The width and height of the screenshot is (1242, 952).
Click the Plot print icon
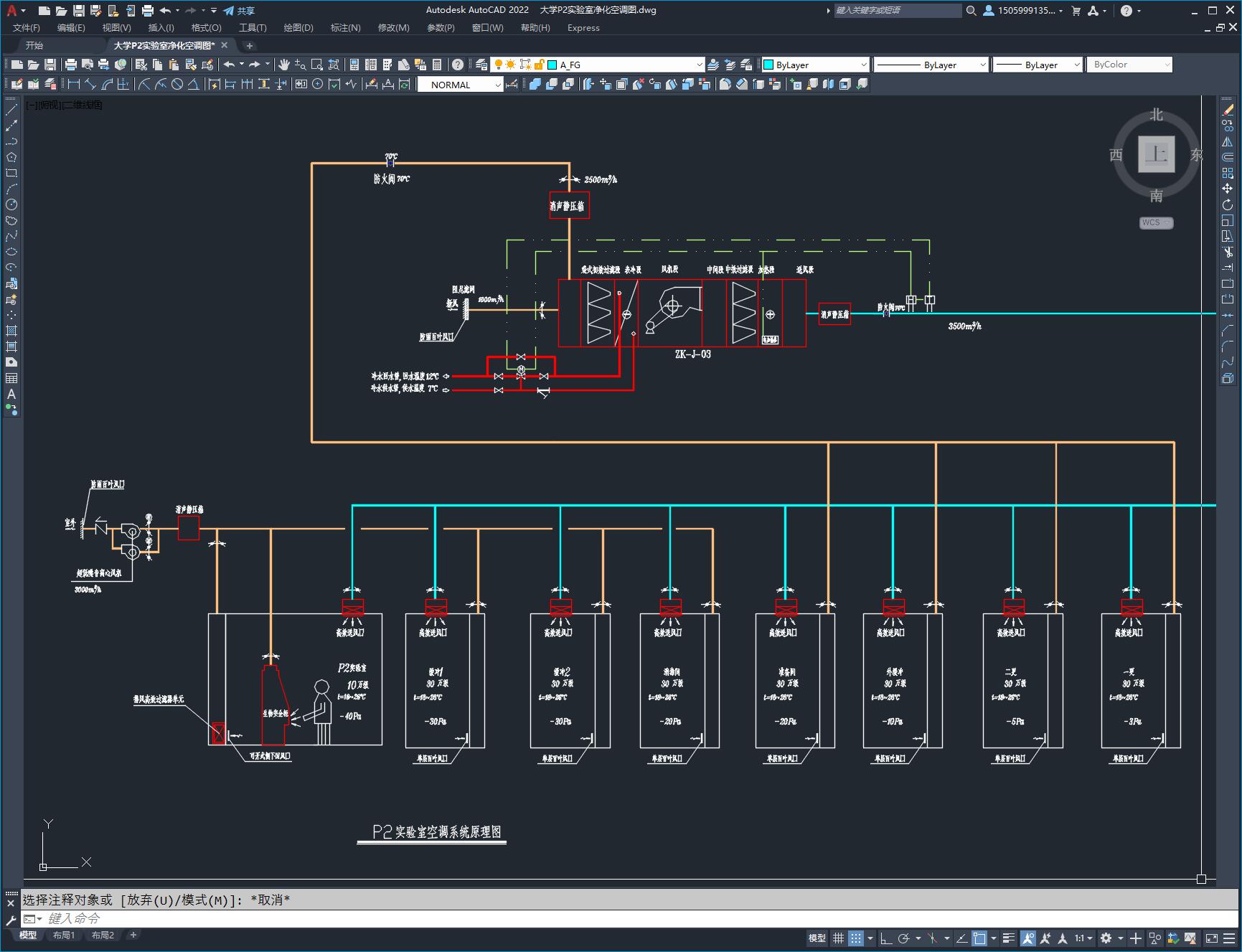[70, 65]
